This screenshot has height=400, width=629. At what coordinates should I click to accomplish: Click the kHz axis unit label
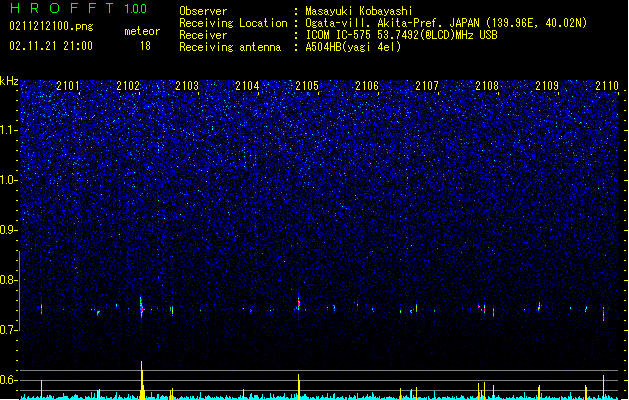click(9, 81)
